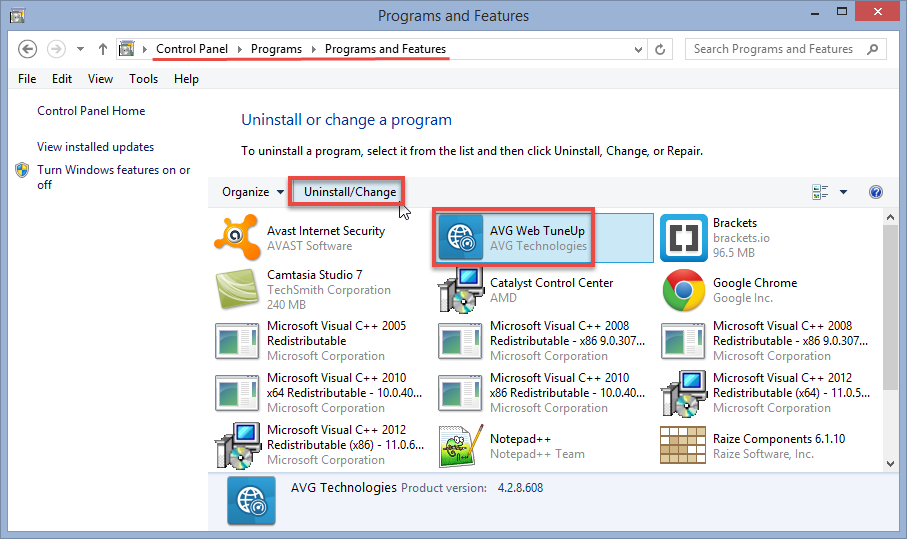Image resolution: width=907 pixels, height=539 pixels.
Task: Open Control Panel Home link
Action: point(91,111)
